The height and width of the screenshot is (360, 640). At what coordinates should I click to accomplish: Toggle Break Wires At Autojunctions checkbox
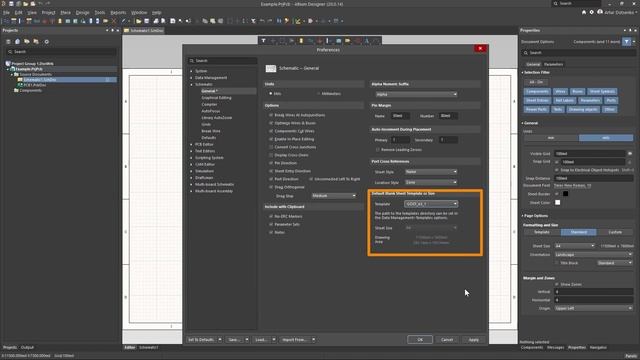[271, 115]
